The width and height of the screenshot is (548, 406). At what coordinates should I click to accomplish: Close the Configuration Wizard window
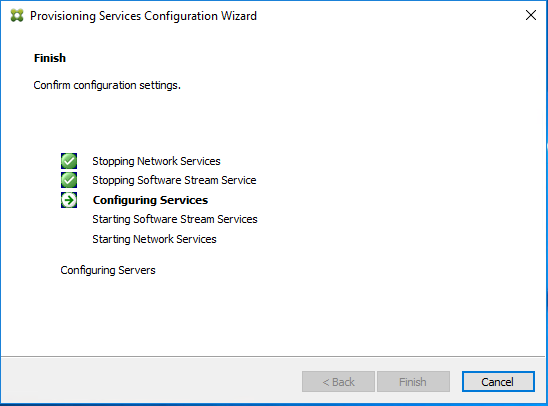coord(531,15)
